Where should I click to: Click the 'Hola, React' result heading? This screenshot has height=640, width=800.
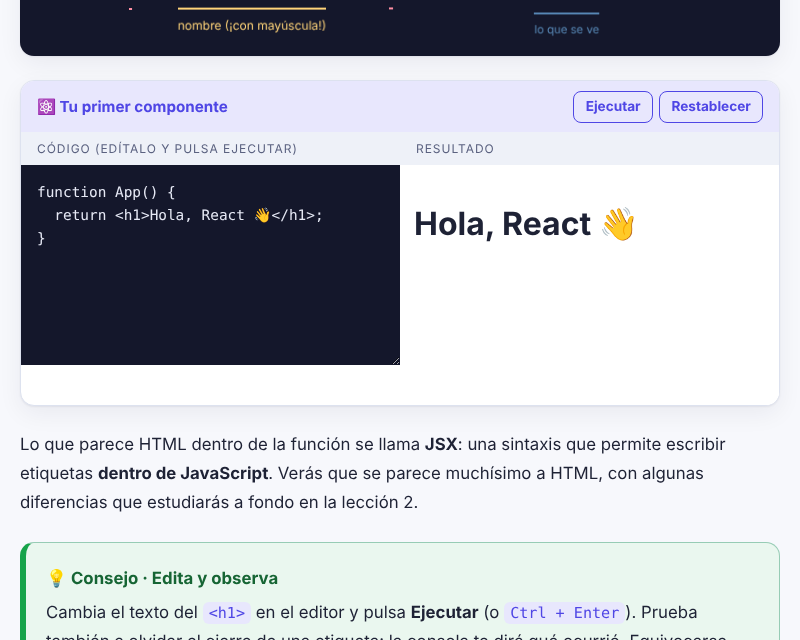[524, 224]
